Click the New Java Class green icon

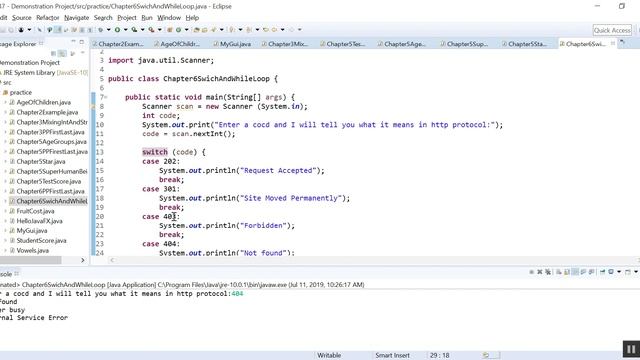click(178, 30)
